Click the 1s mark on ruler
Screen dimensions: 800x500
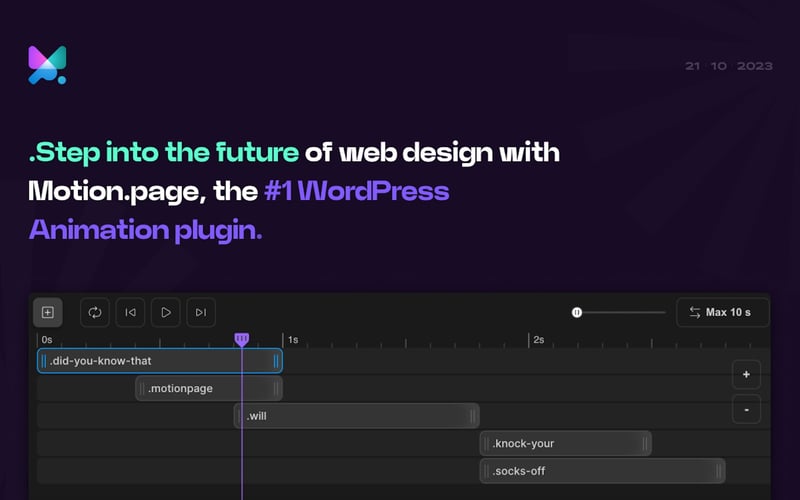[292, 340]
